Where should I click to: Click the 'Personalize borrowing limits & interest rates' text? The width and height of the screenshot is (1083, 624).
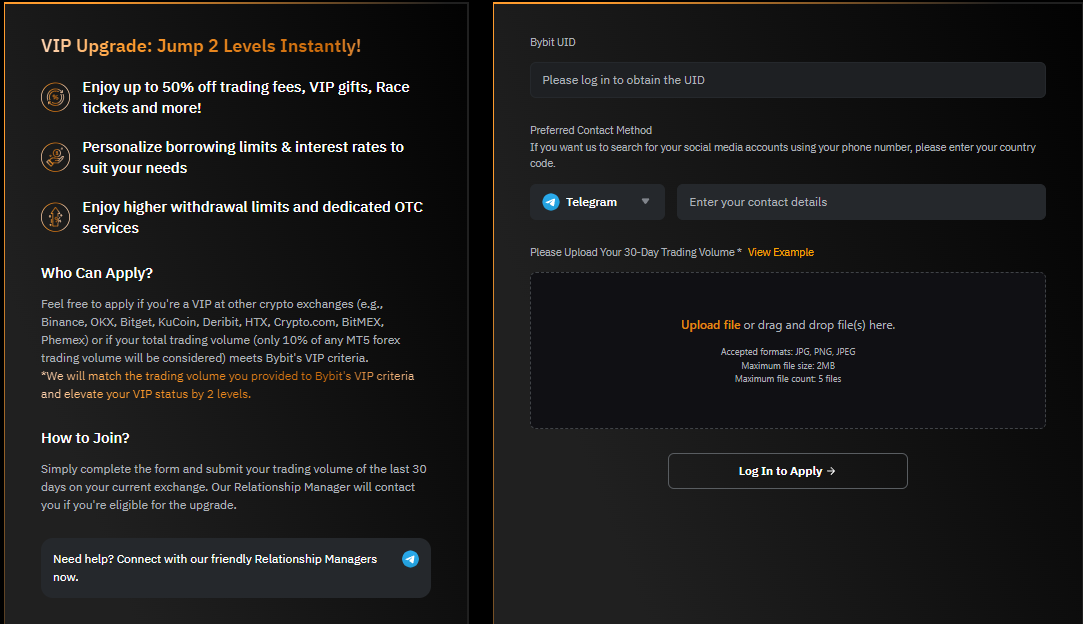[x=243, y=158]
